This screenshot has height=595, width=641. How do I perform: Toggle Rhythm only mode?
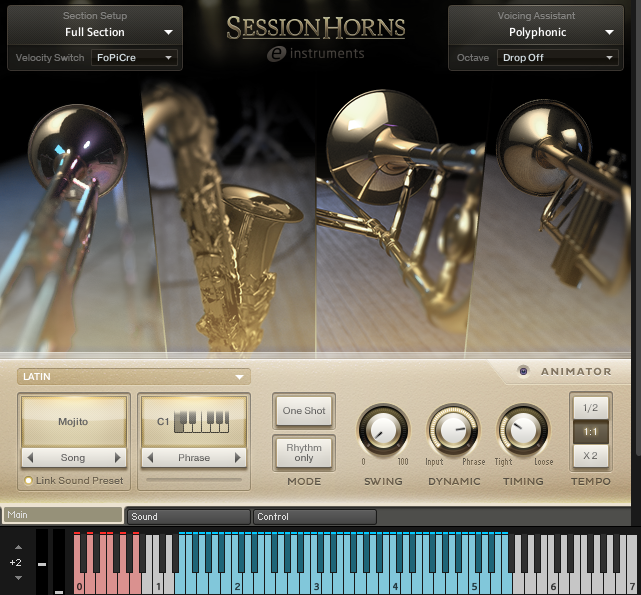click(304, 453)
